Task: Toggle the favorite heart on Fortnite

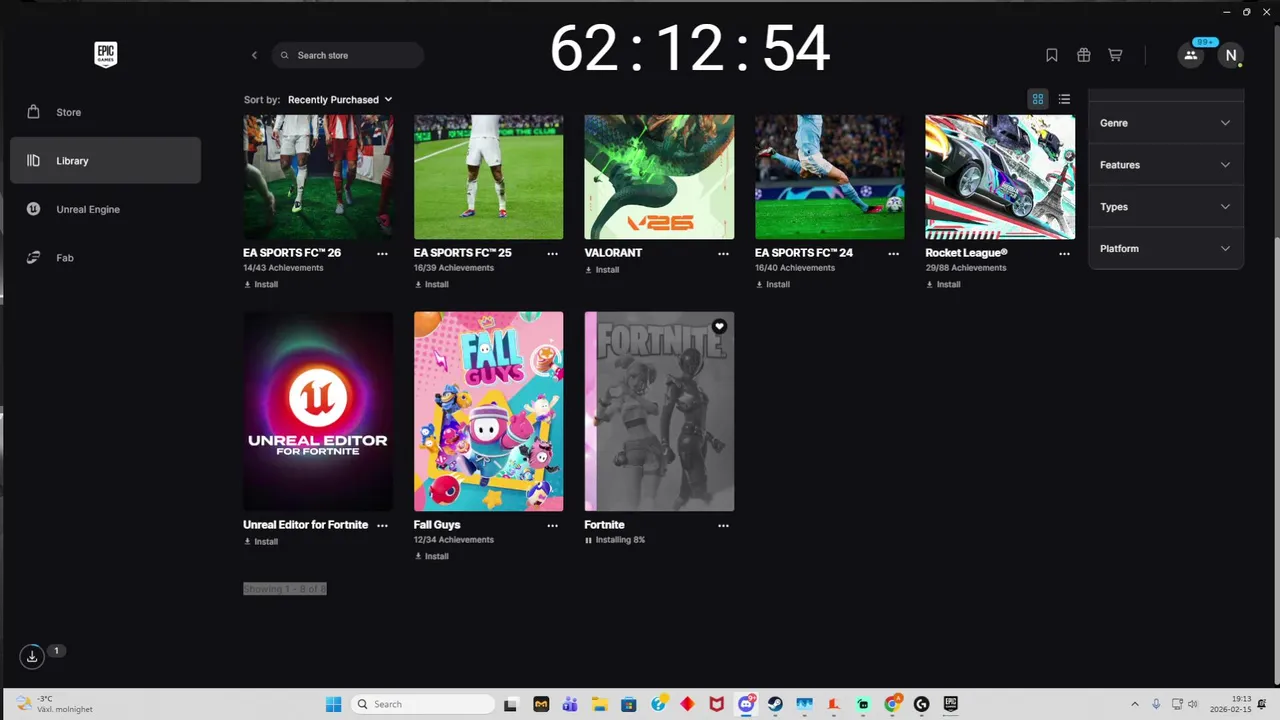Action: coord(719,326)
